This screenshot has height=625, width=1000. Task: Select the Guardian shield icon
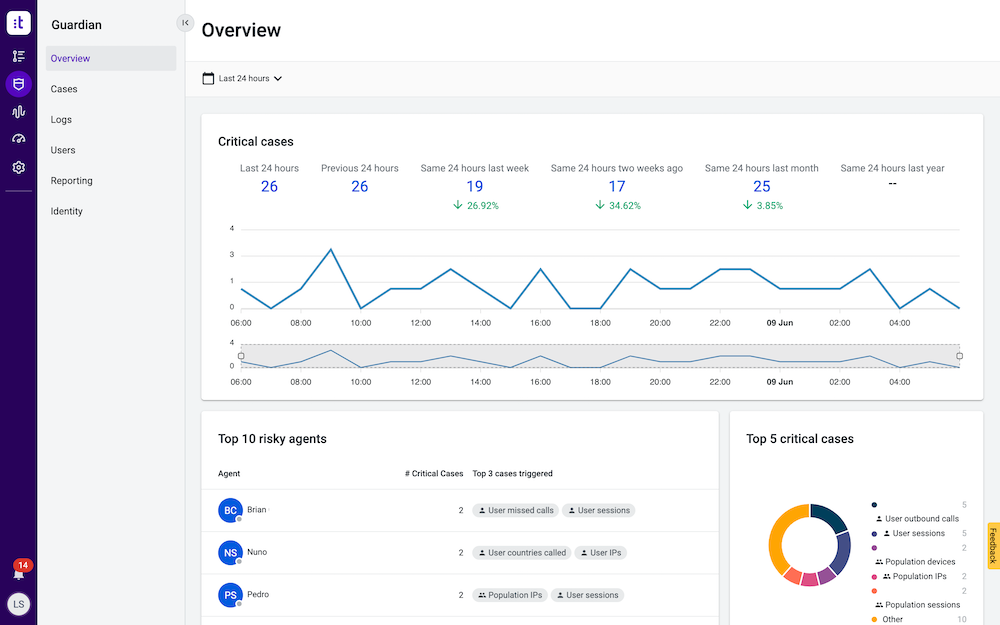point(18,84)
